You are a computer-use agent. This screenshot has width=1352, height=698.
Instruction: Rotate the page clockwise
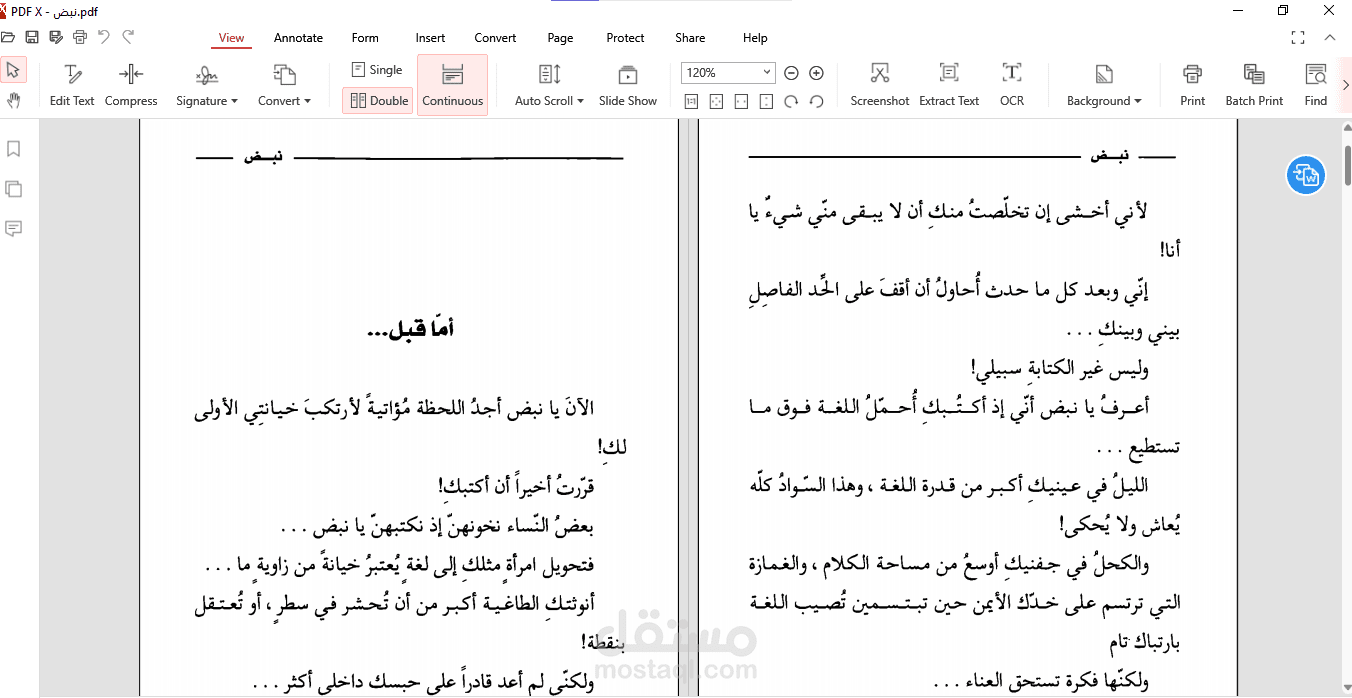point(791,101)
